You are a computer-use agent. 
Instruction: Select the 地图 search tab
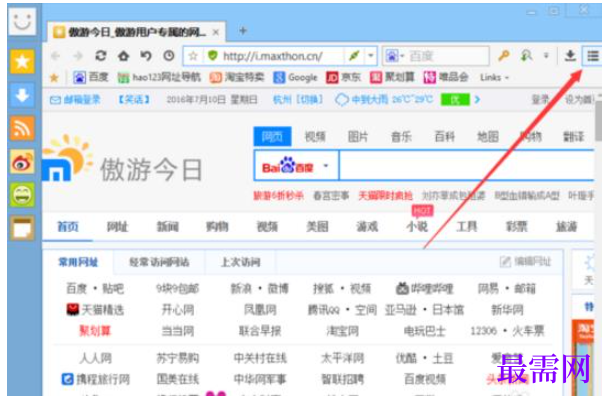point(487,137)
